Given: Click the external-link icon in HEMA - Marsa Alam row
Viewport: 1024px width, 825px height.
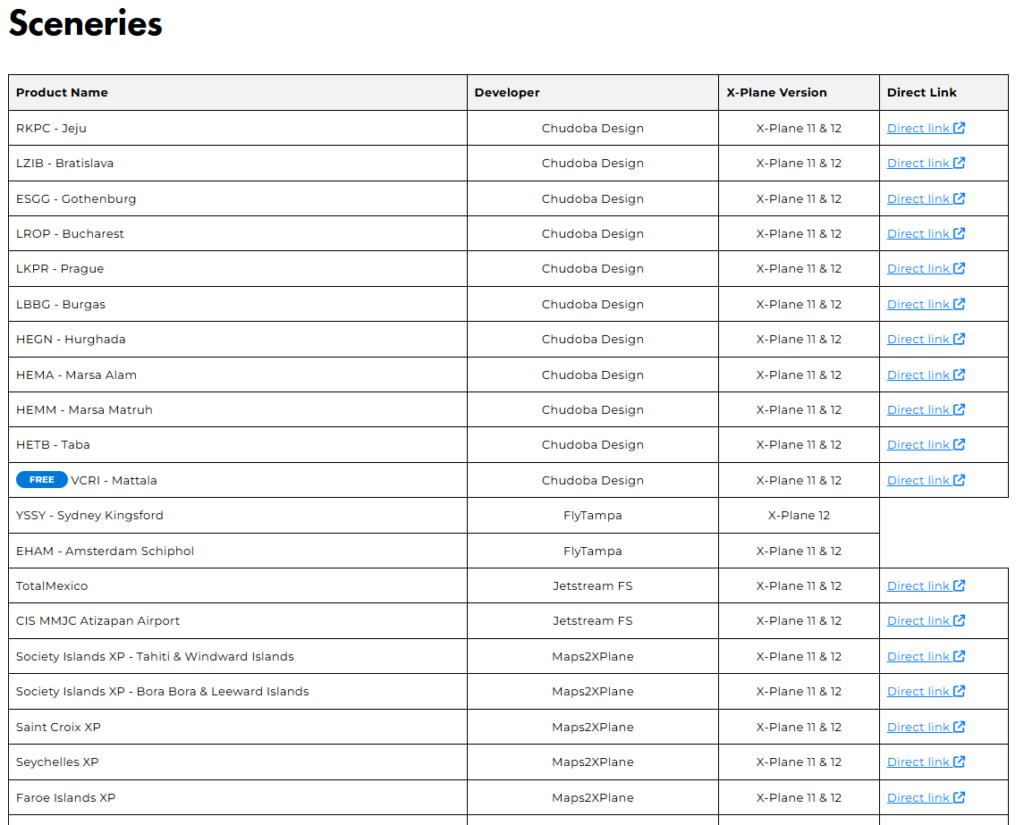Looking at the screenshot, I should (x=959, y=374).
